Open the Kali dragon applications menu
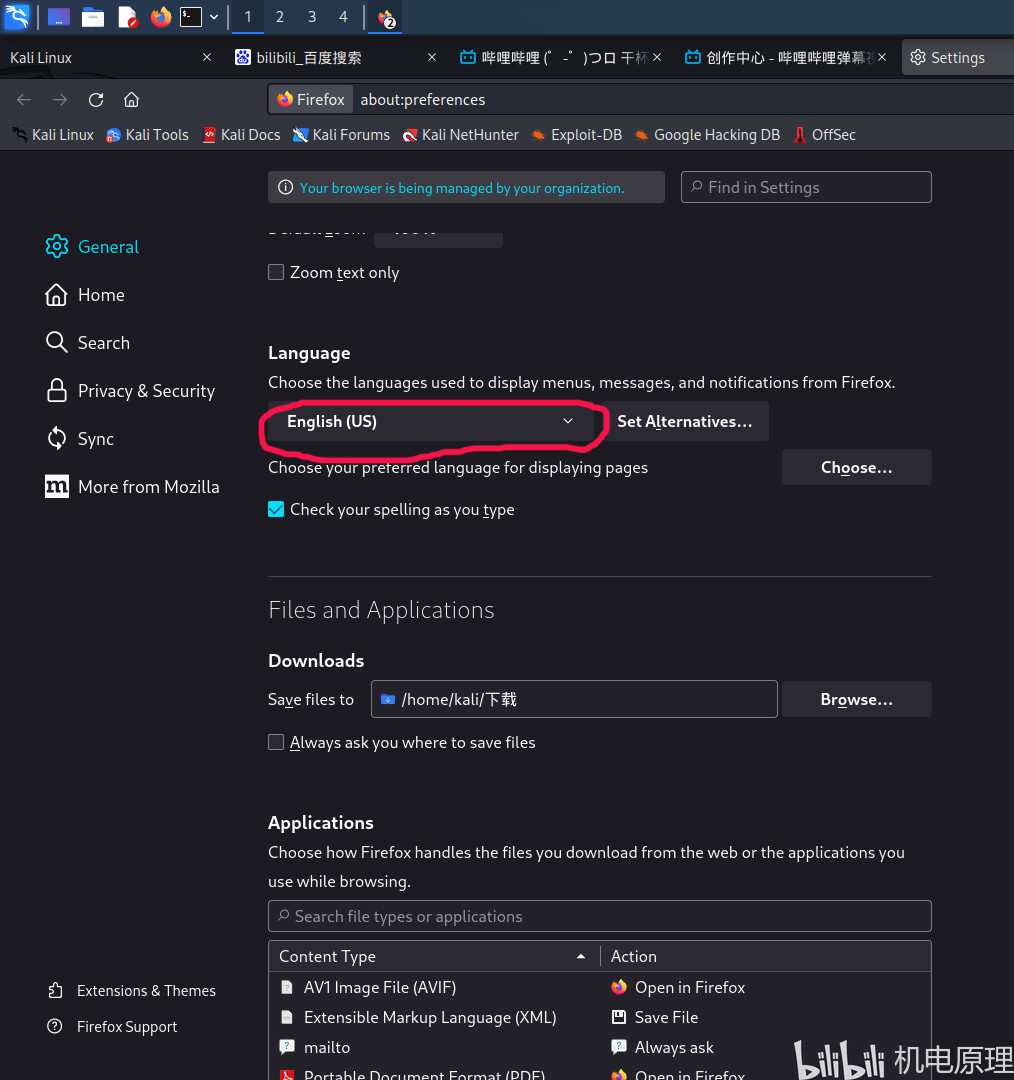Screen dimensions: 1014x1080 click(x=17, y=16)
